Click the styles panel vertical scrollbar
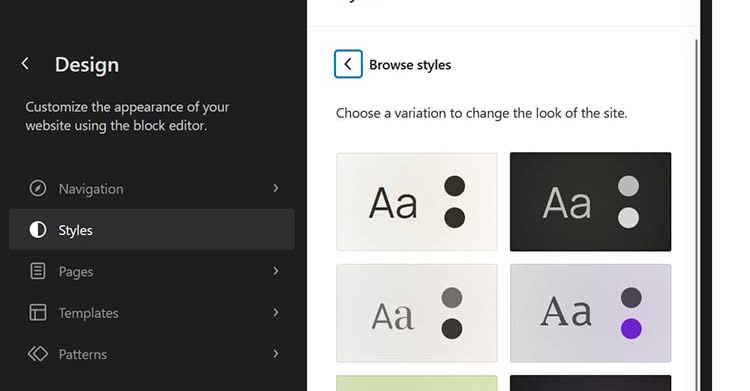The image size is (750, 391). click(696, 215)
